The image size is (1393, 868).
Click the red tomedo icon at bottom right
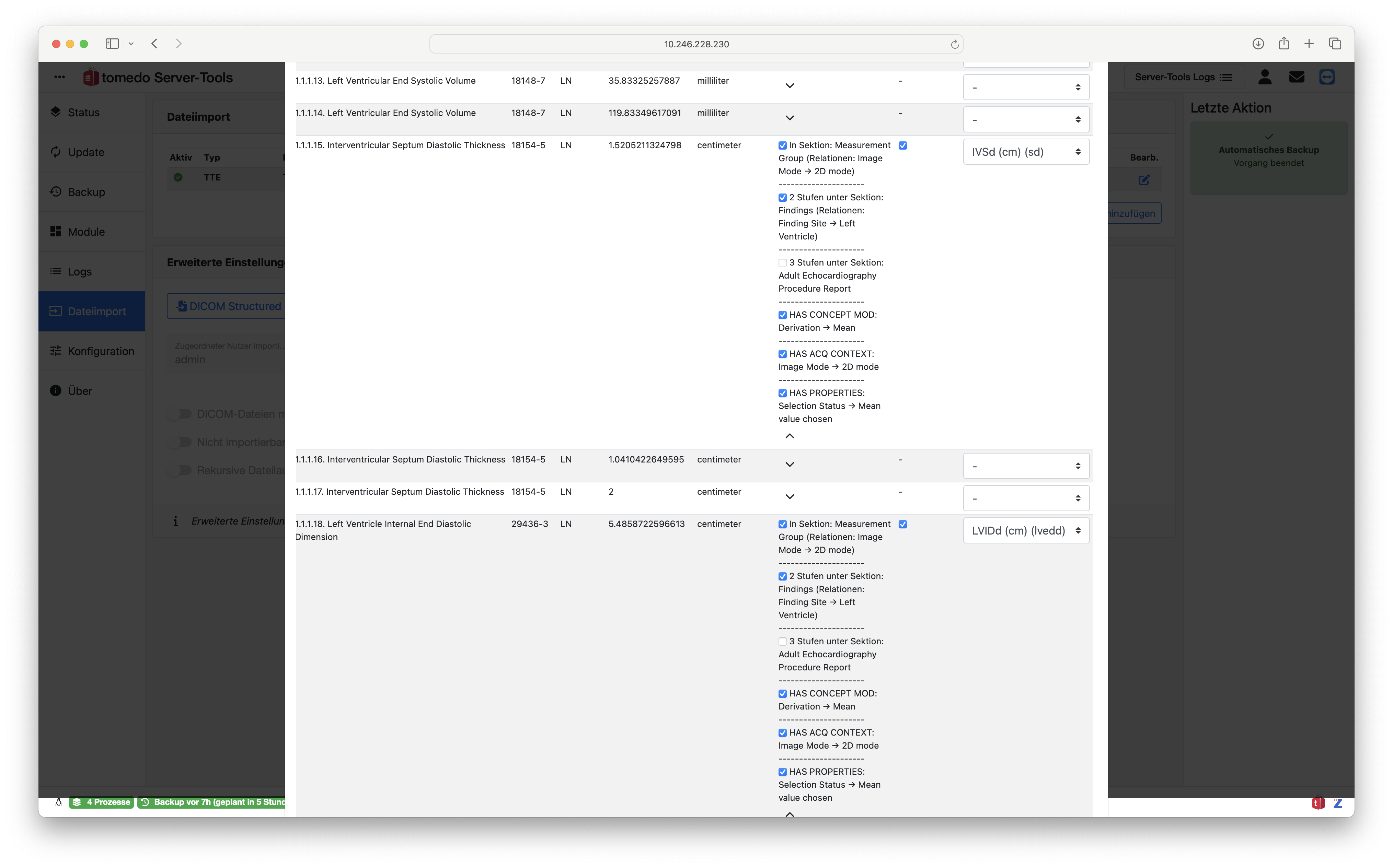point(1318,802)
